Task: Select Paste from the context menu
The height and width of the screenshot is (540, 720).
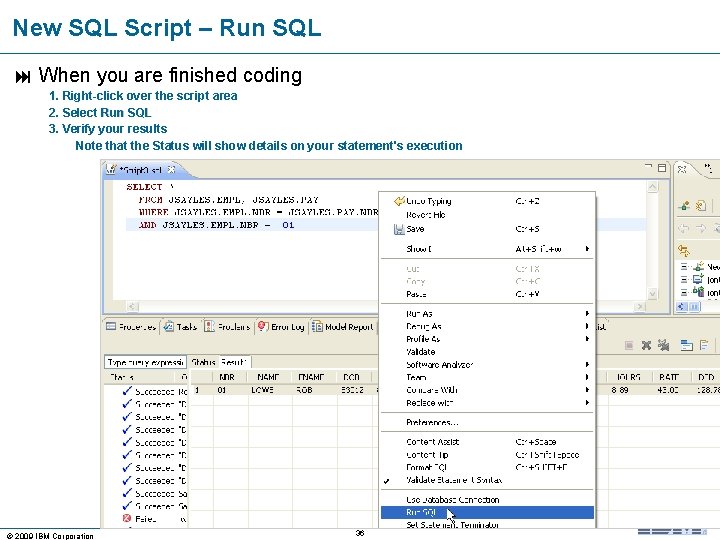Action: [x=487, y=294]
